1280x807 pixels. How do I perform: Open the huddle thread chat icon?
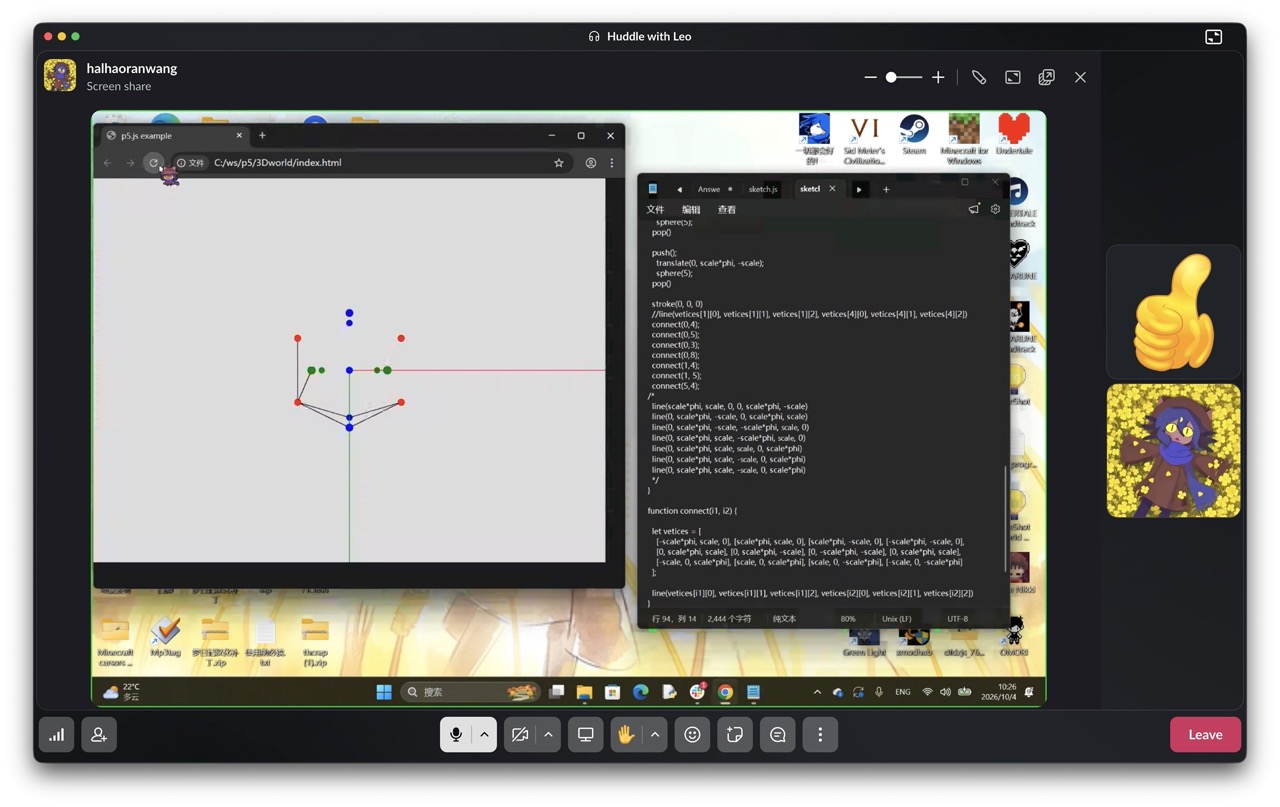point(778,735)
